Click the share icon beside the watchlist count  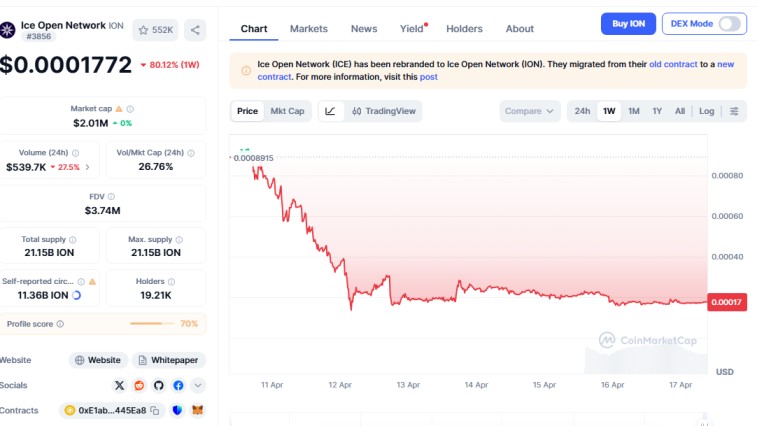(195, 30)
